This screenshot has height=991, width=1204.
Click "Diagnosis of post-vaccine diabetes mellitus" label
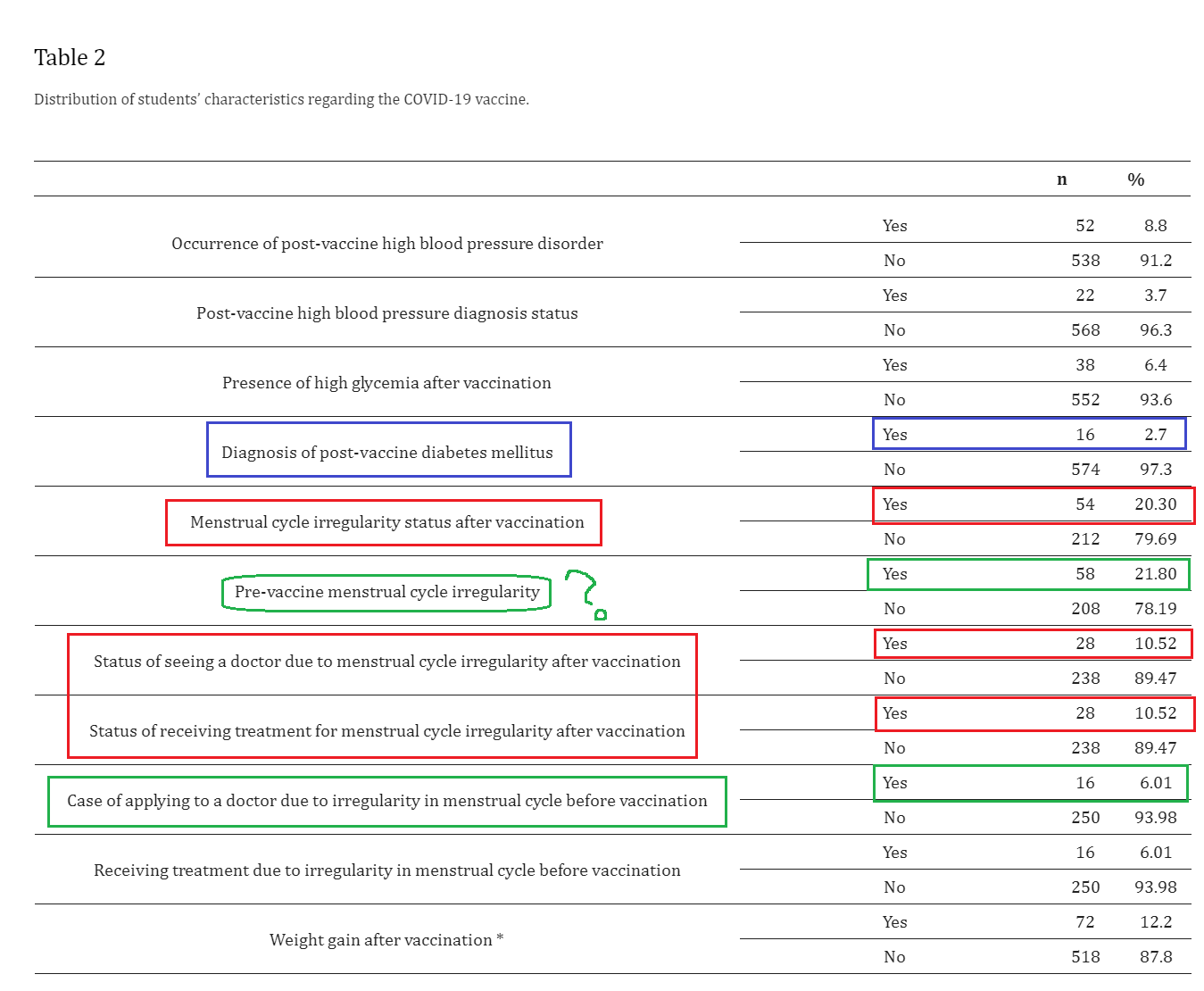[x=387, y=453]
